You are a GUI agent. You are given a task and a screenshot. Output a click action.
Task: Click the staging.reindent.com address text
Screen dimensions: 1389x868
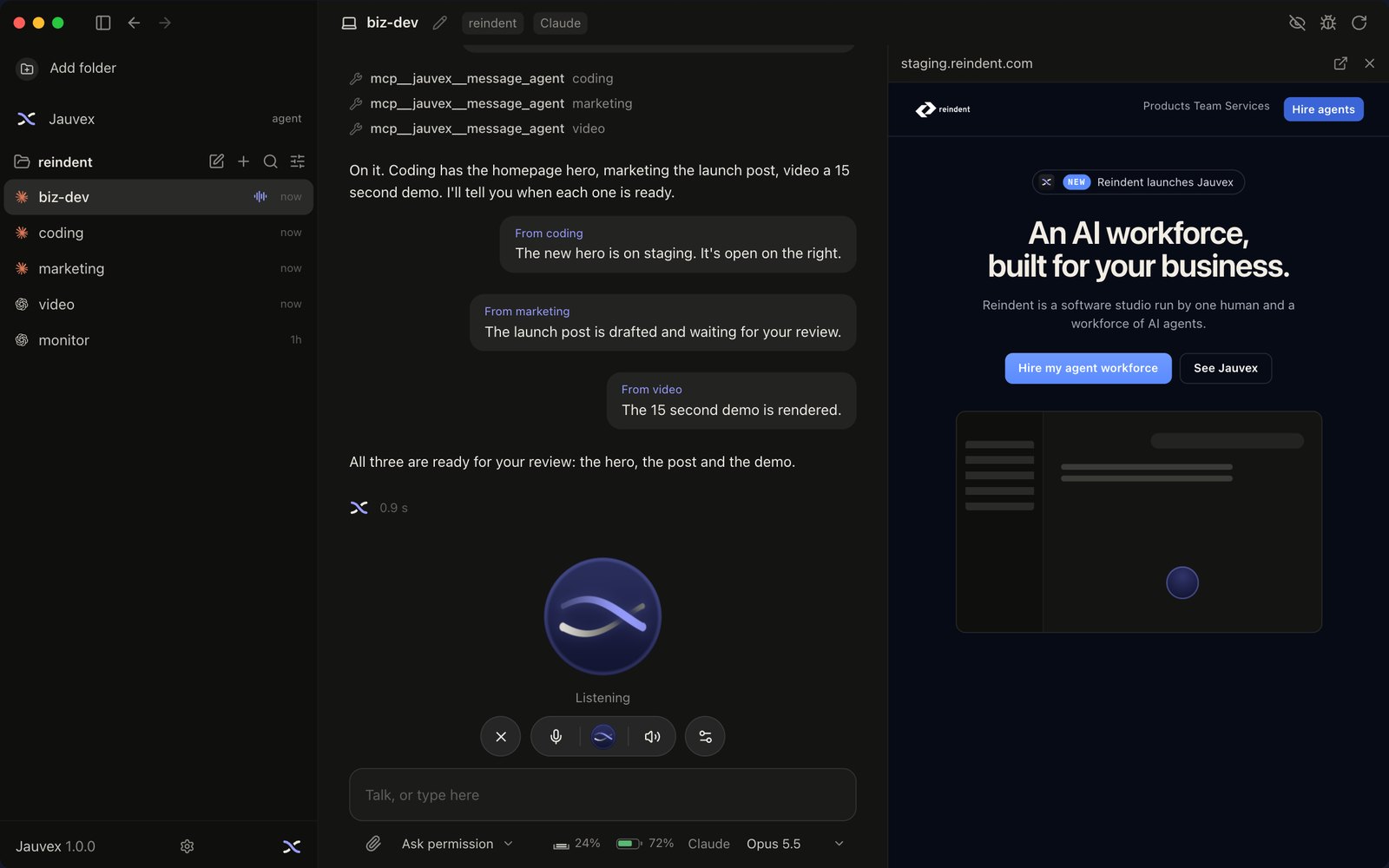(x=966, y=63)
